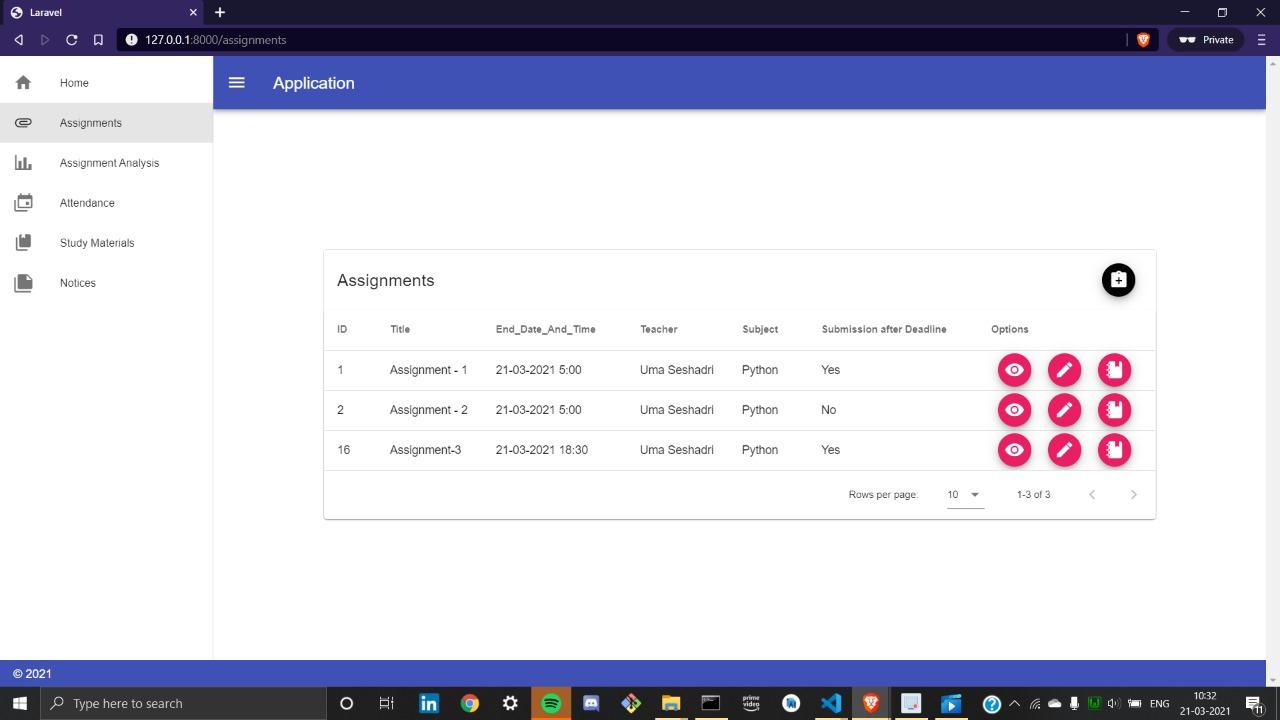The height and width of the screenshot is (720, 1280).
Task: Open Study Materials section
Action: tap(106, 243)
